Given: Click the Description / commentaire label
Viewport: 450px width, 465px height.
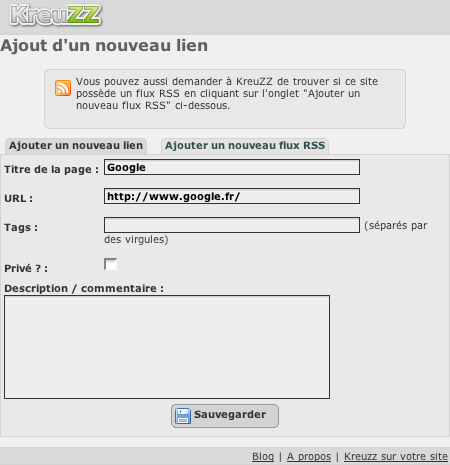Looking at the screenshot, I should tap(84, 288).
